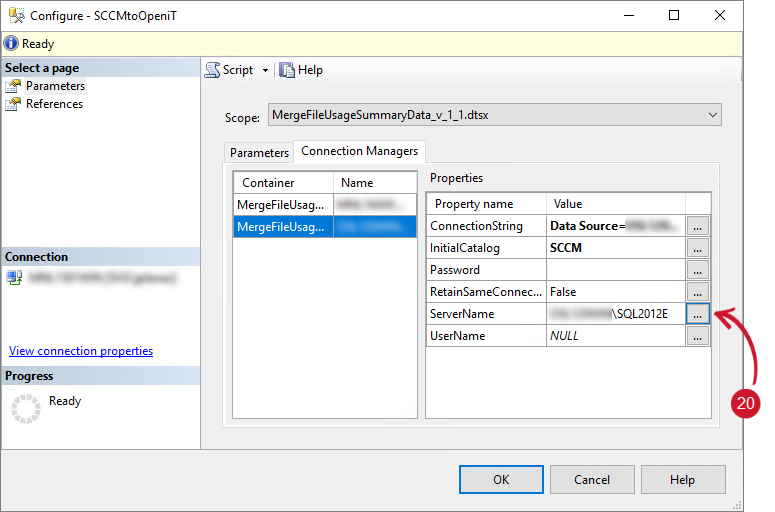
Task: Open View connection properties link
Action: coord(81,351)
